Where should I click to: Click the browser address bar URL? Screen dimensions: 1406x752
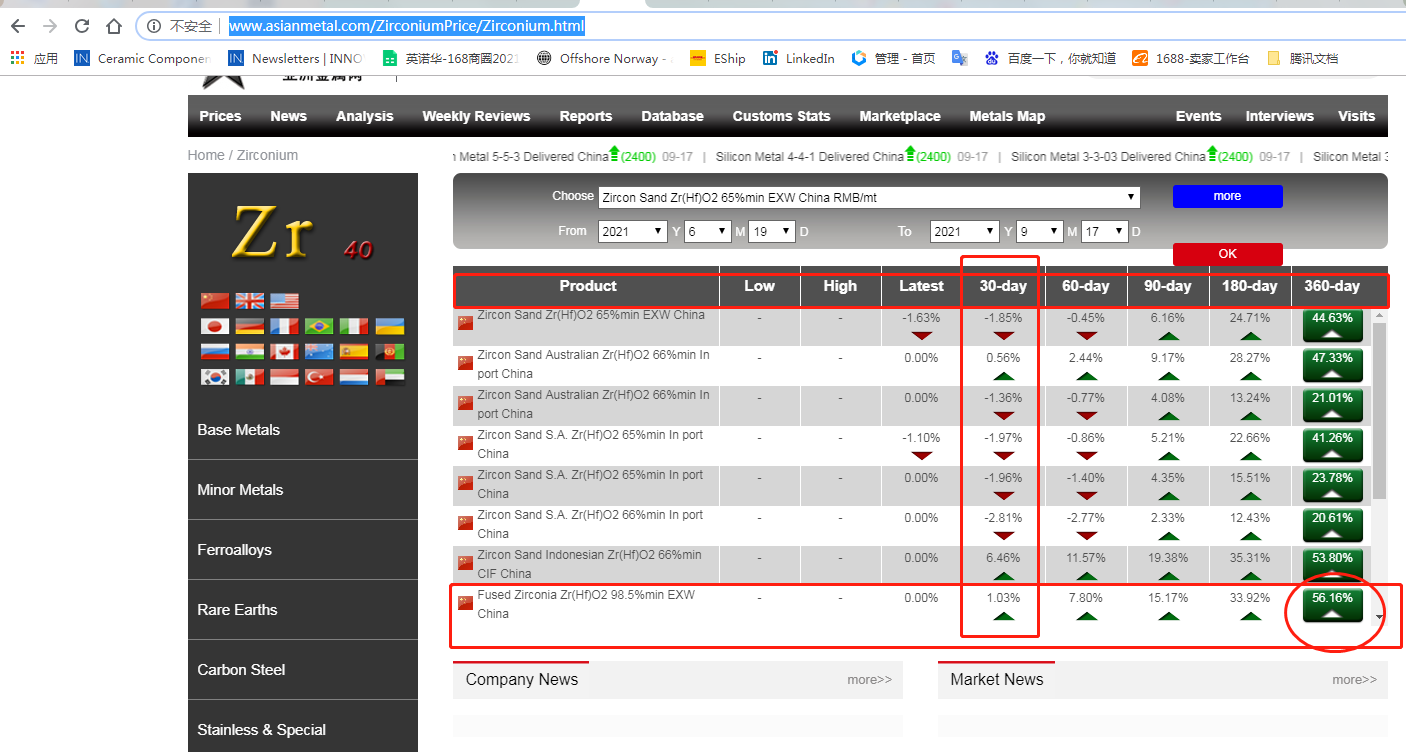406,26
